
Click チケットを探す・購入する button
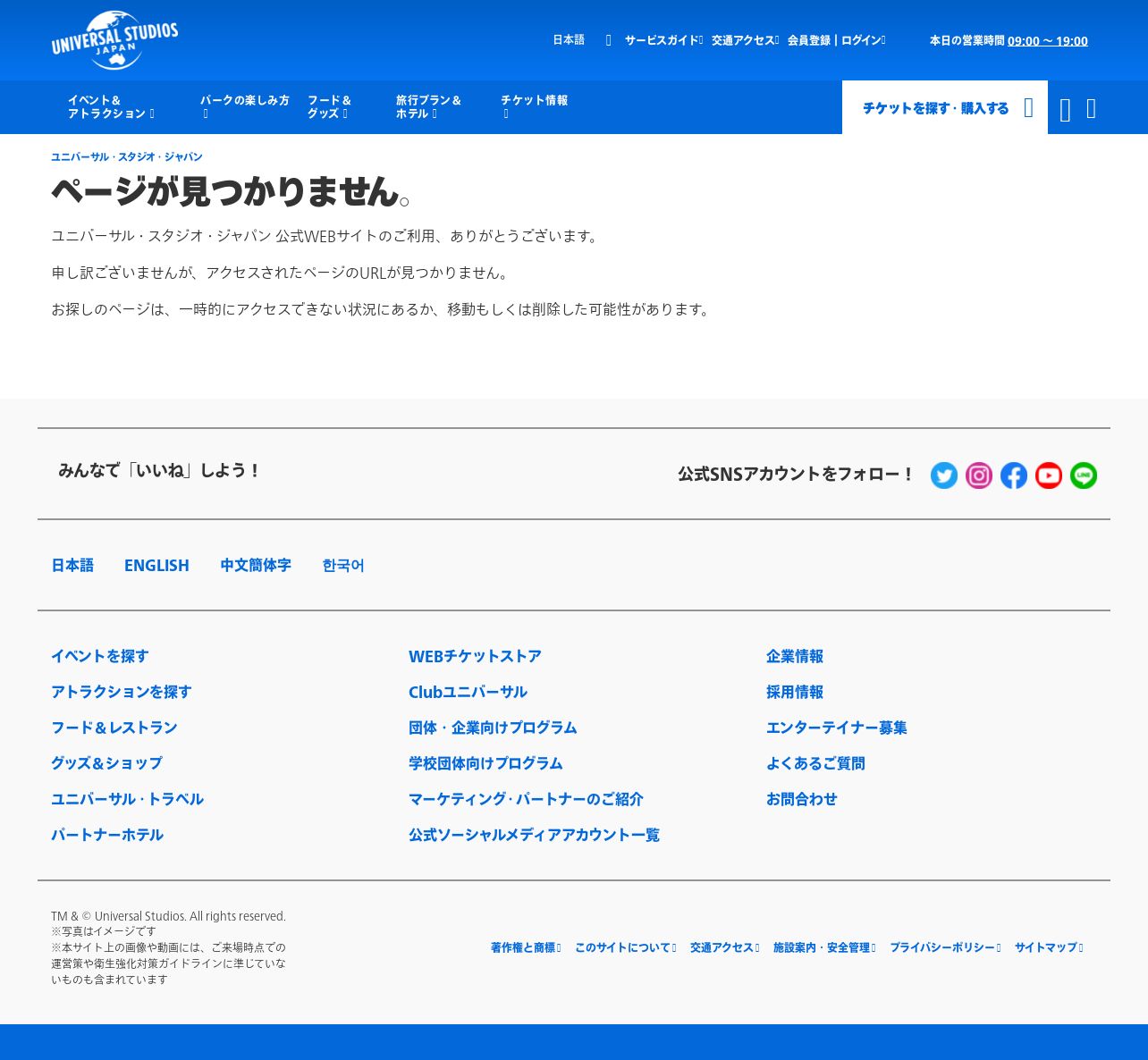pos(945,108)
